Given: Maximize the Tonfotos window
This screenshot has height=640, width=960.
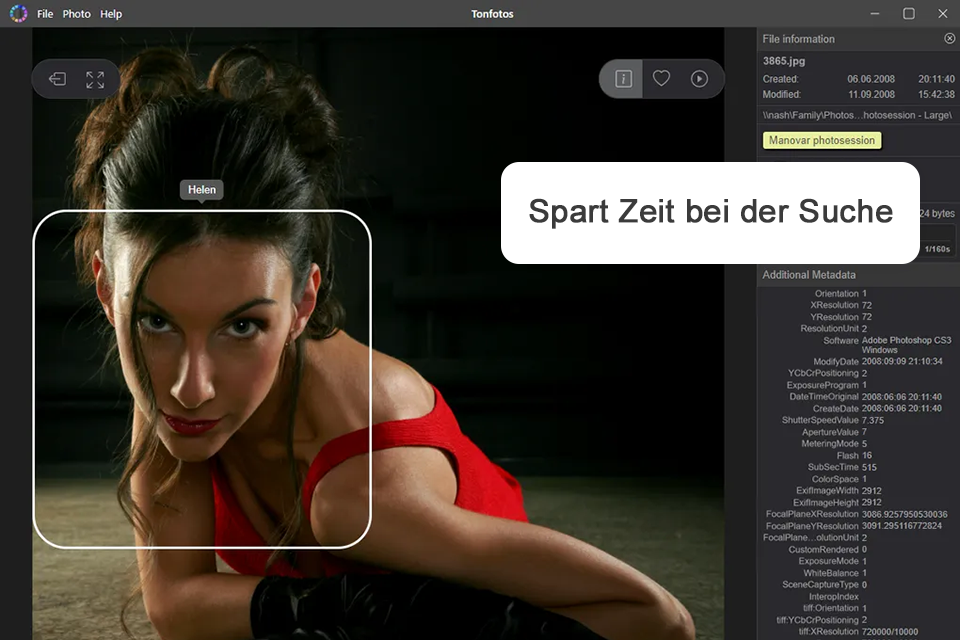Looking at the screenshot, I should (909, 13).
